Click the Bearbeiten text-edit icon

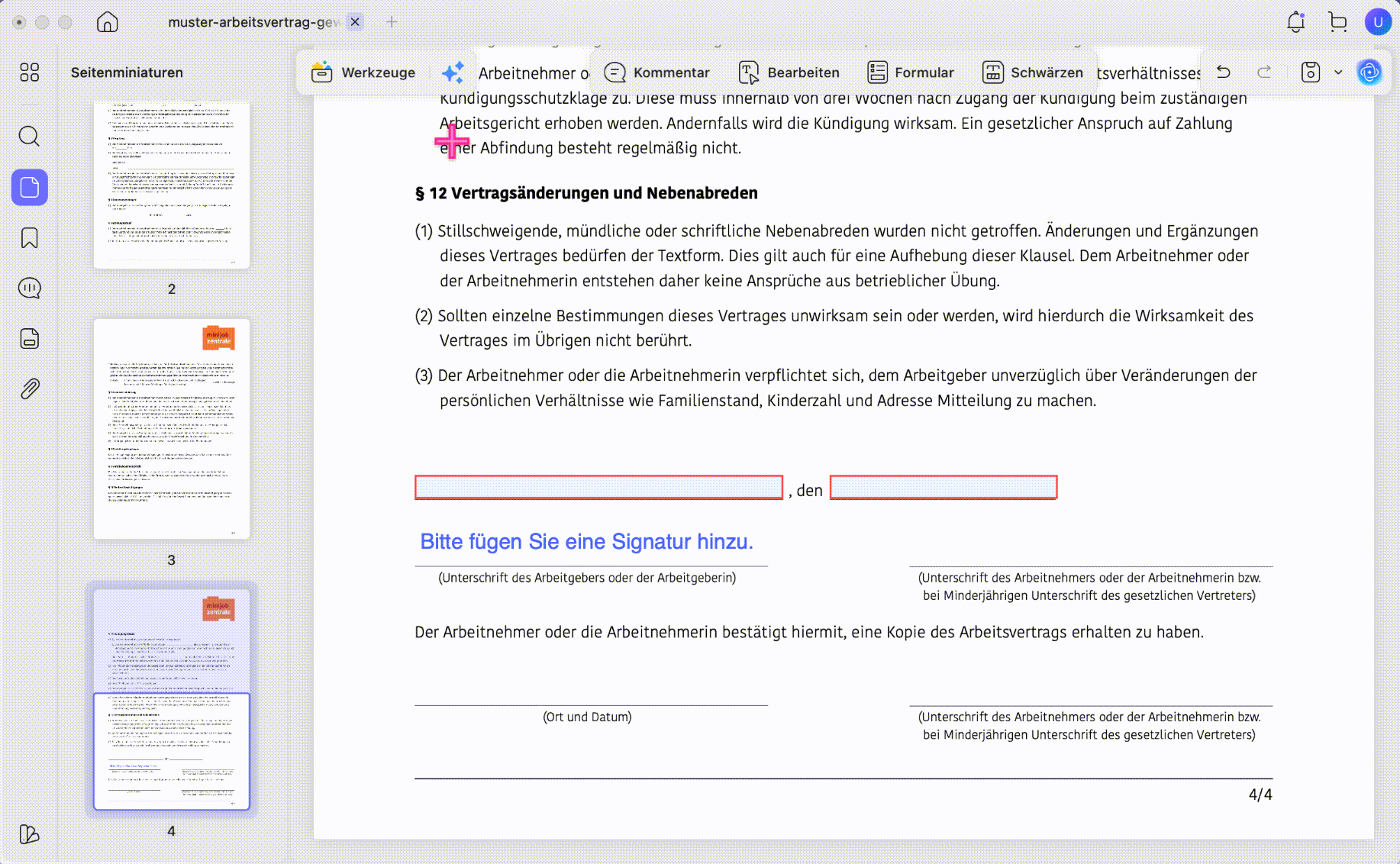tap(749, 73)
